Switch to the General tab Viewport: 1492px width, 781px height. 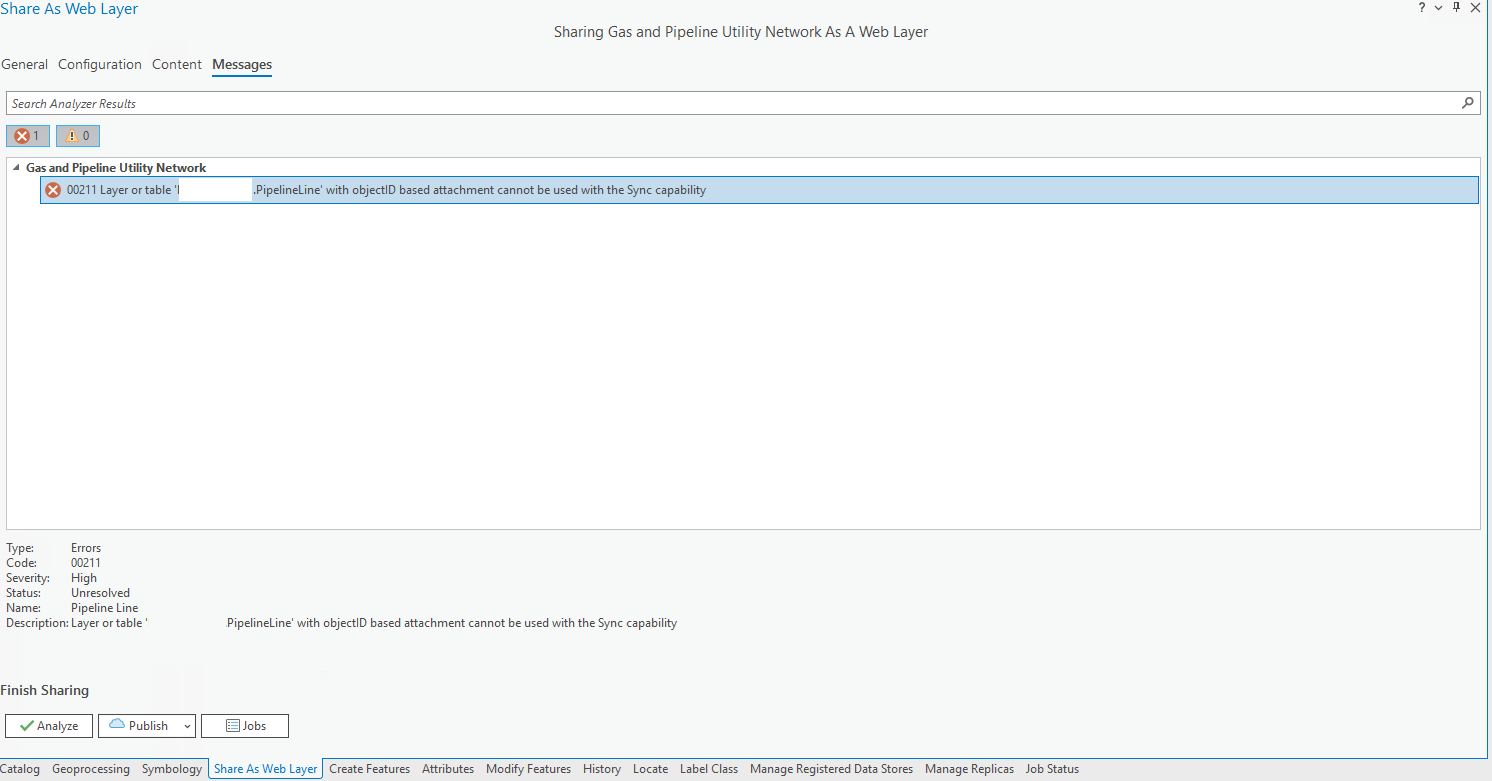(24, 64)
